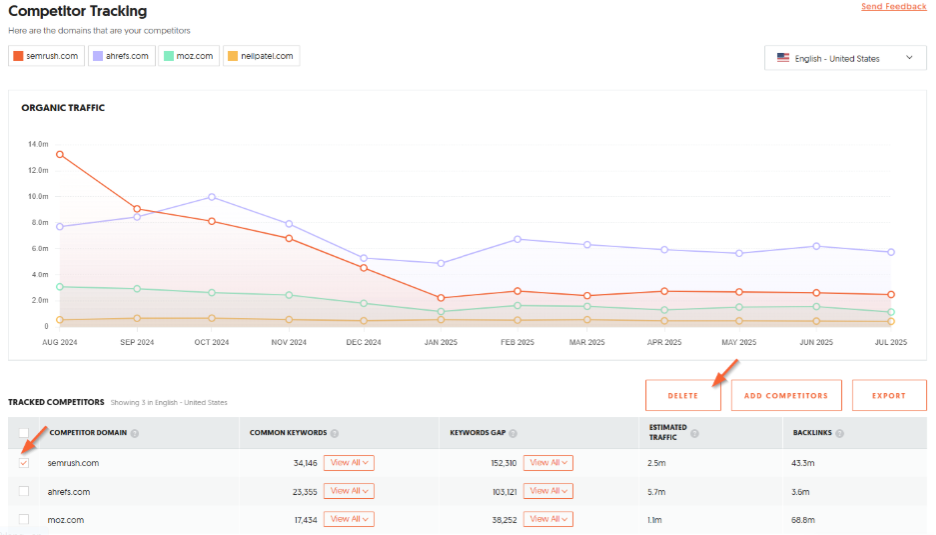
Task: Click moz.com in the competitor table
Action: click(66, 520)
